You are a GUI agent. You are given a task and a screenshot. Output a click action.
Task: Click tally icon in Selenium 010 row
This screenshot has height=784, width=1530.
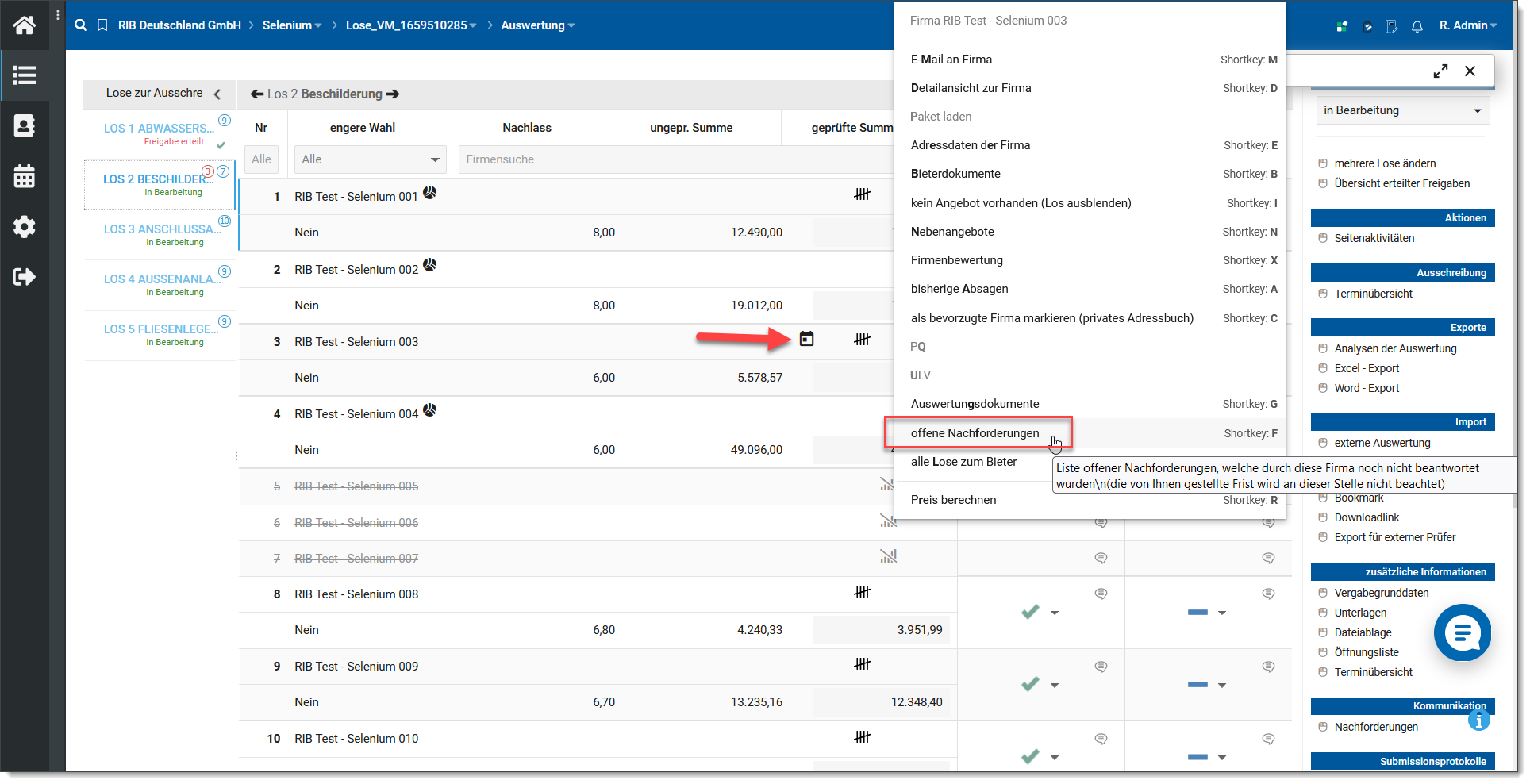862,736
